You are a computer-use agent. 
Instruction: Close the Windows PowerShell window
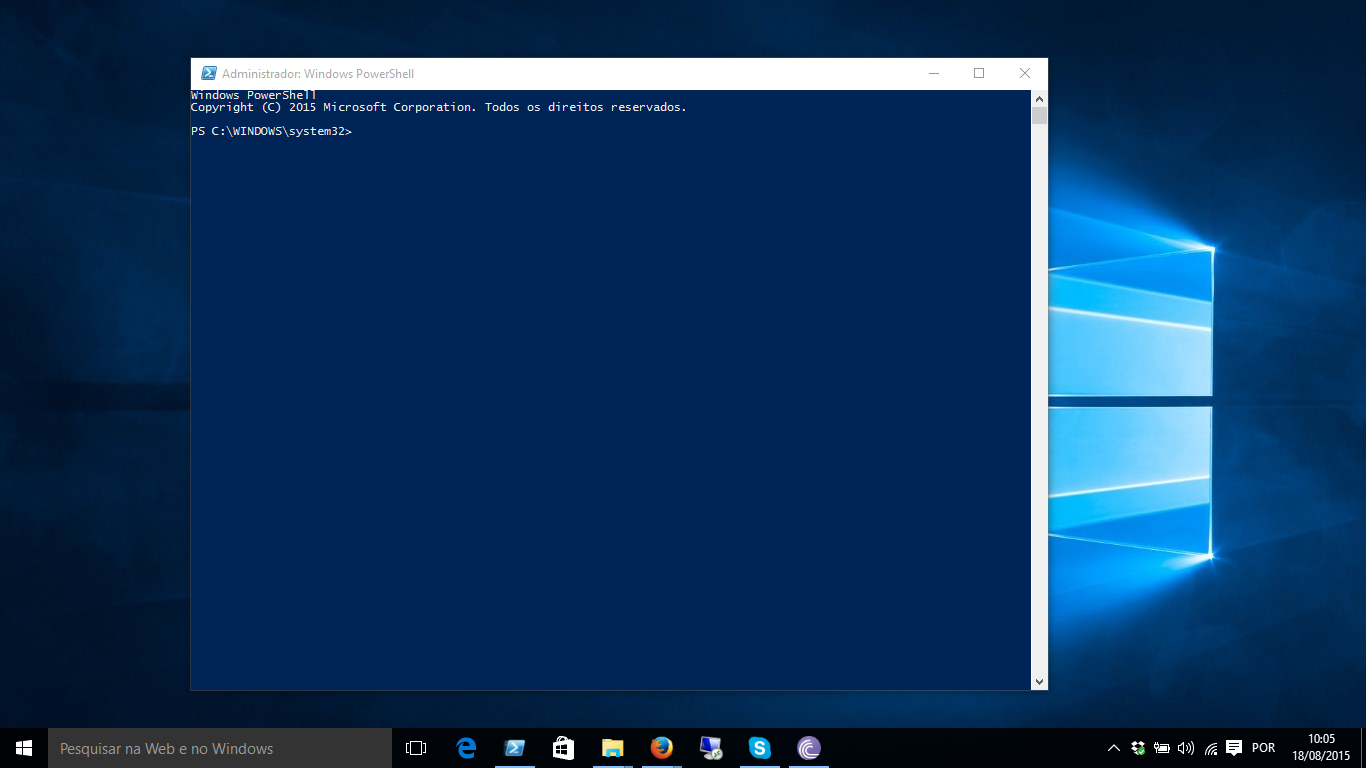coord(1025,73)
